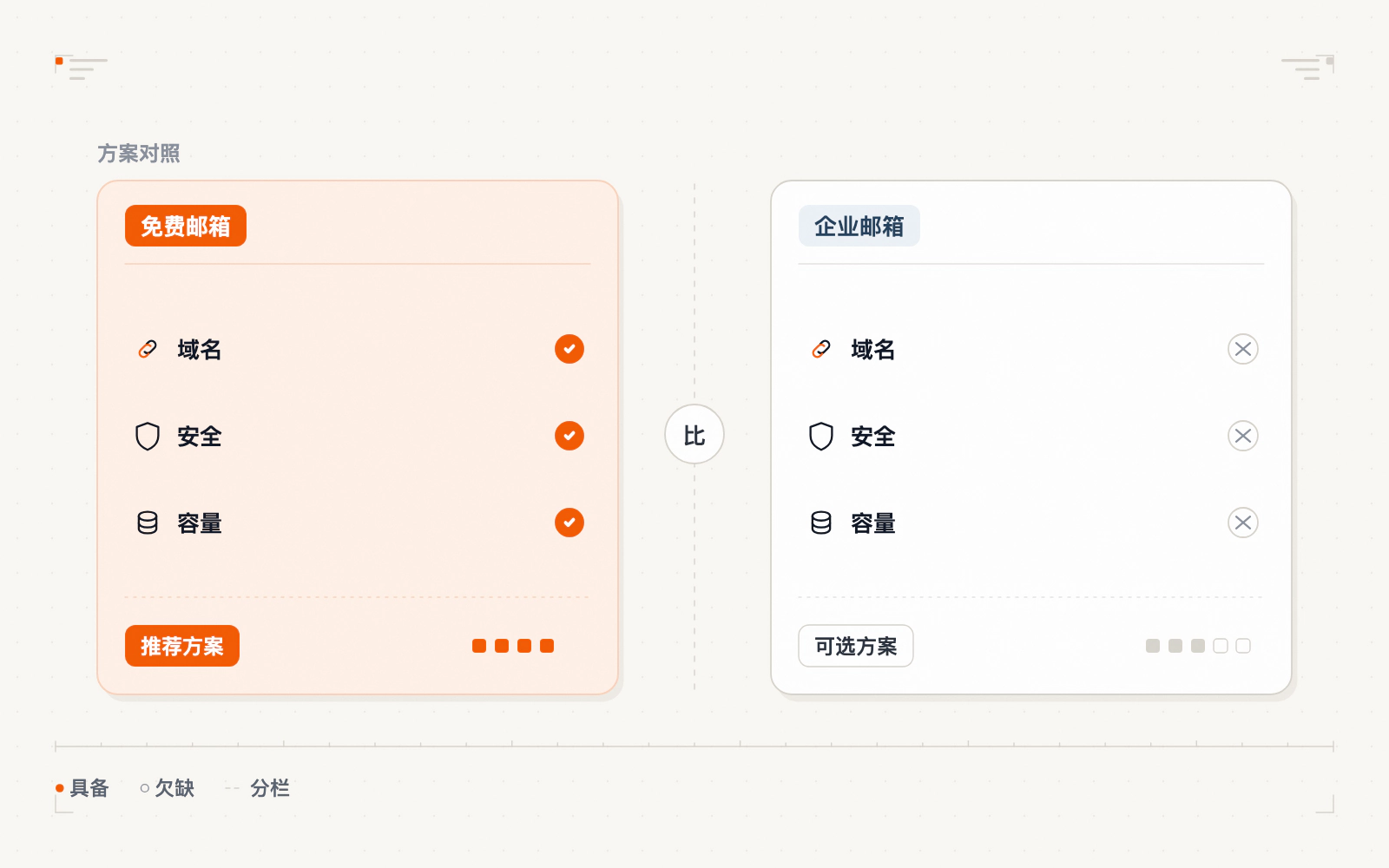The height and width of the screenshot is (868, 1389).
Task: Click the 域名 label in 企业邮箱 card
Action: [x=873, y=349]
